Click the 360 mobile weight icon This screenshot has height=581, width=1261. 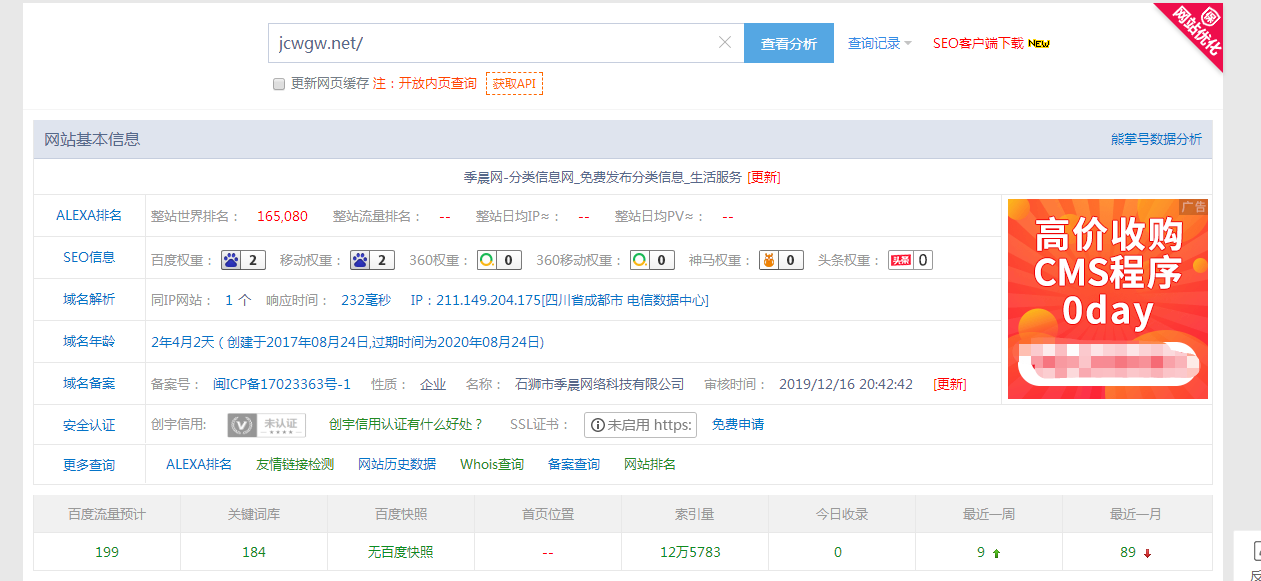641,260
